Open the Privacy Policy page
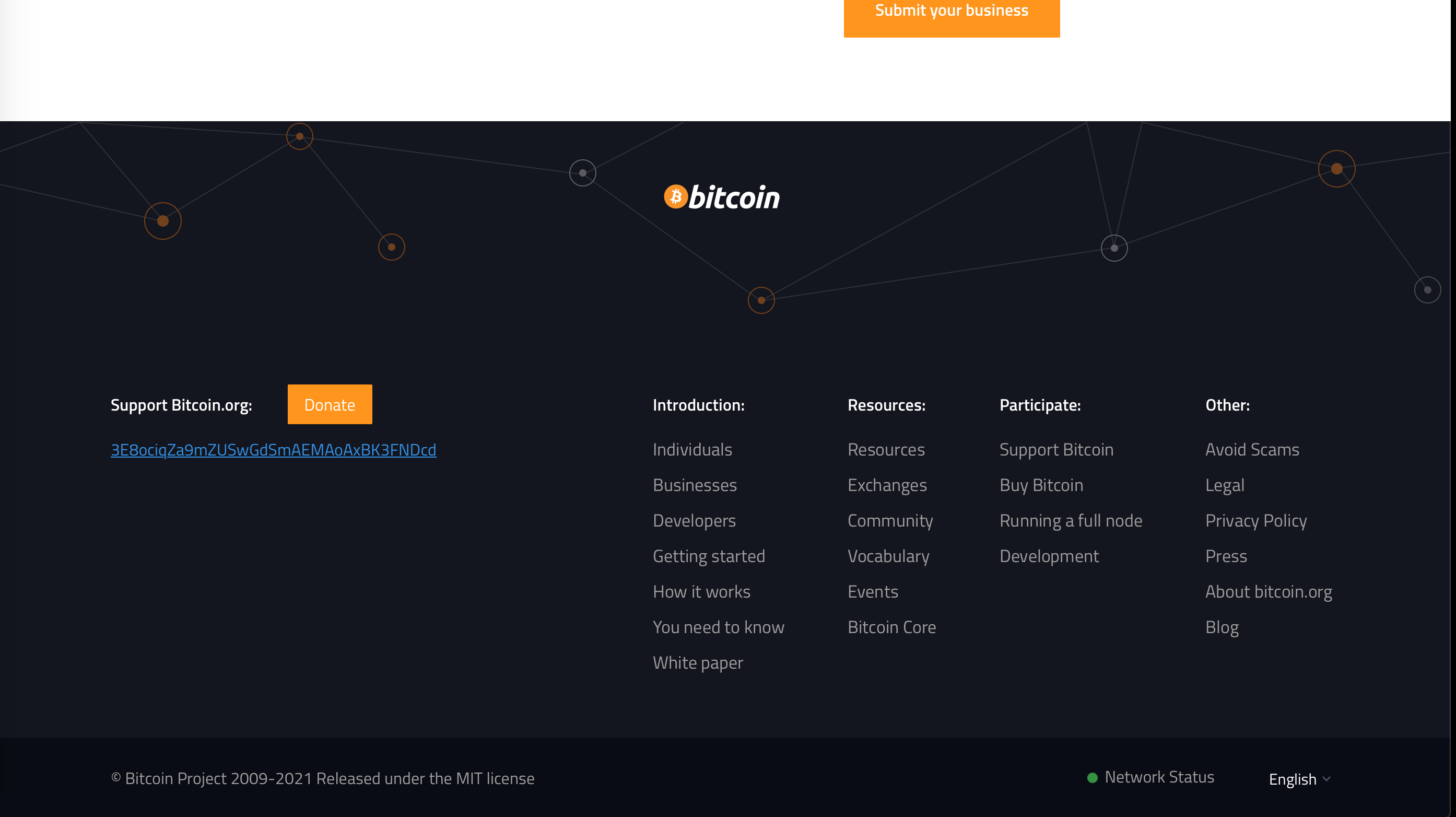This screenshot has height=817, width=1456. point(1256,520)
